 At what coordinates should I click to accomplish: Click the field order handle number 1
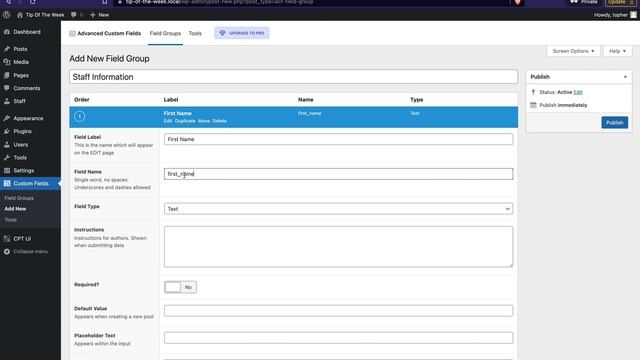point(80,117)
